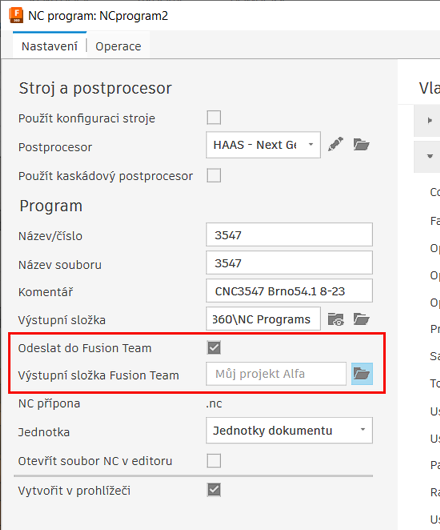Click the Komentář text field
This screenshot has width=440, height=530.
(x=289, y=291)
